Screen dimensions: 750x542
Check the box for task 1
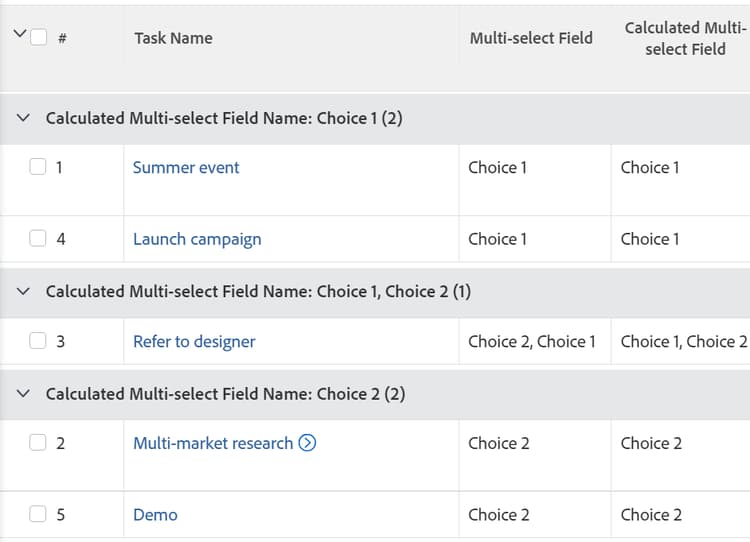[38, 167]
